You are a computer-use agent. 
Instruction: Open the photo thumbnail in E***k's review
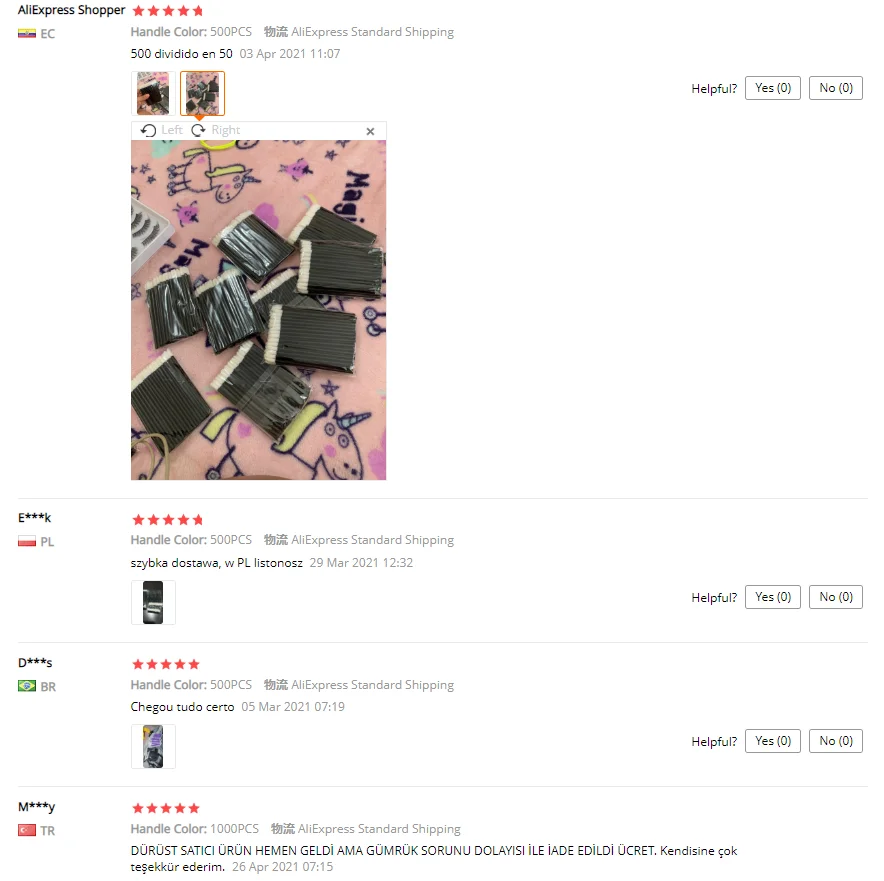pos(153,603)
